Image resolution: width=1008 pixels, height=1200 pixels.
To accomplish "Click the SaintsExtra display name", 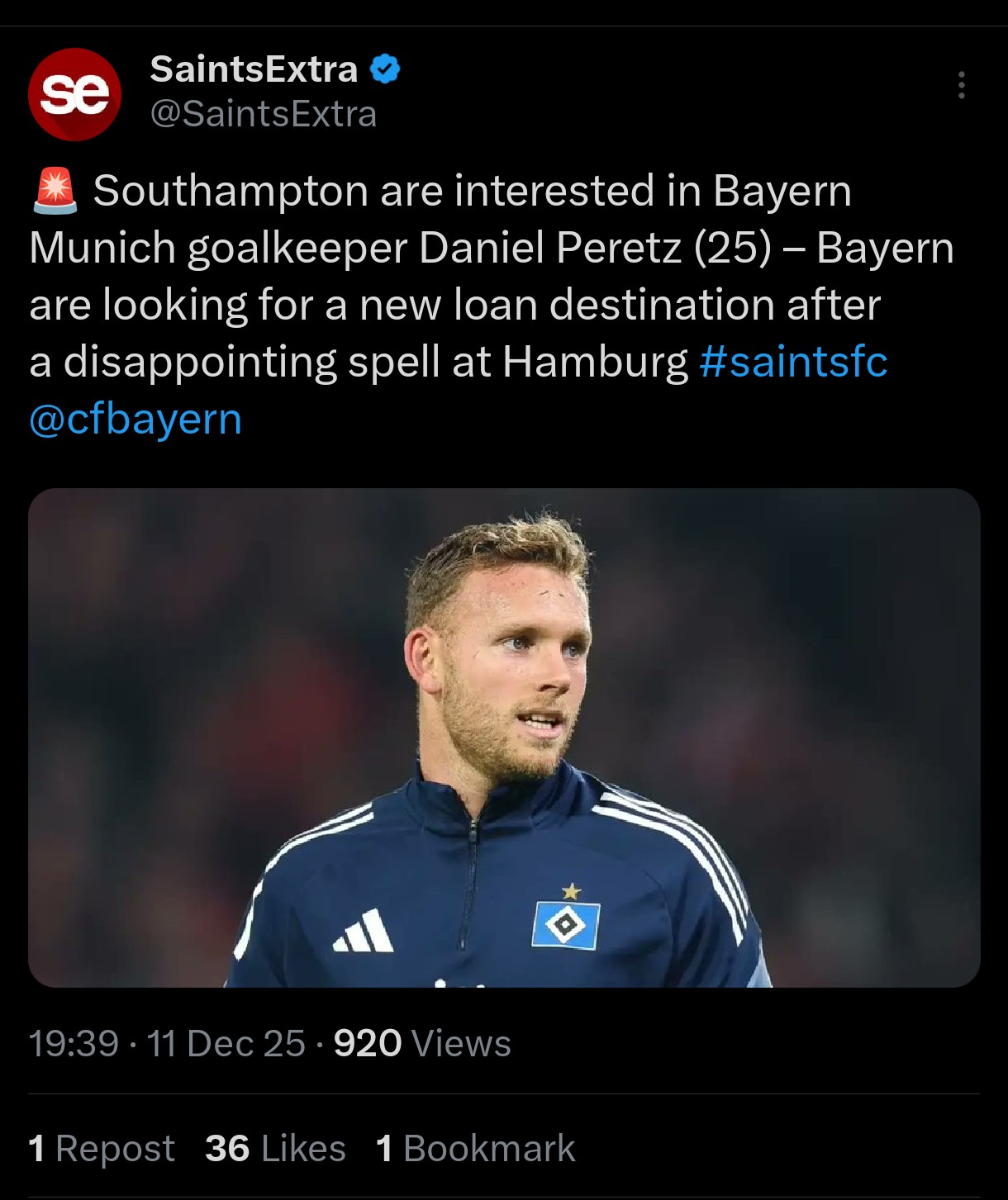I will 253,70.
